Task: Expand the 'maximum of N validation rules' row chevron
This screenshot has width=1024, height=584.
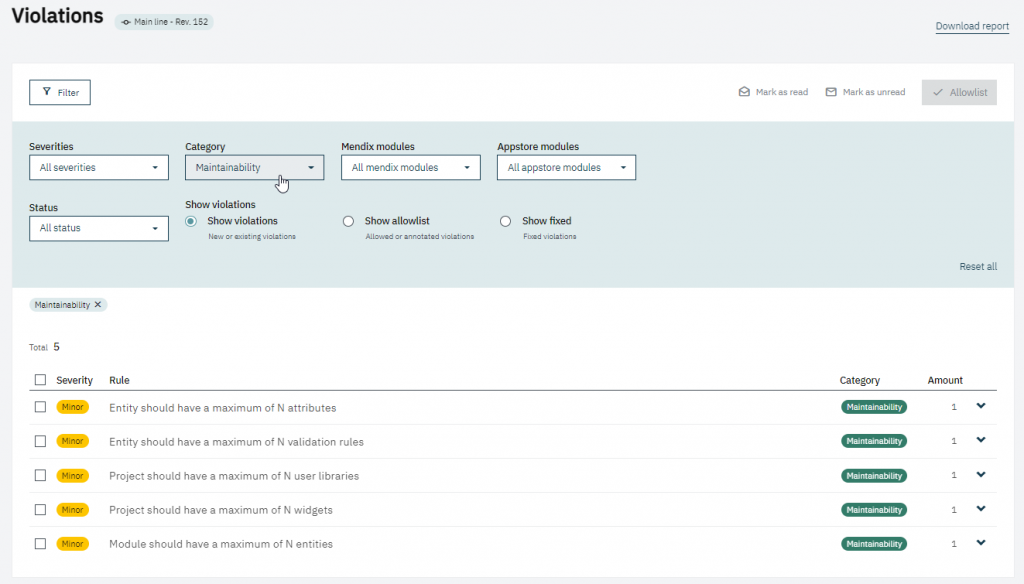Action: pyautogui.click(x=981, y=440)
